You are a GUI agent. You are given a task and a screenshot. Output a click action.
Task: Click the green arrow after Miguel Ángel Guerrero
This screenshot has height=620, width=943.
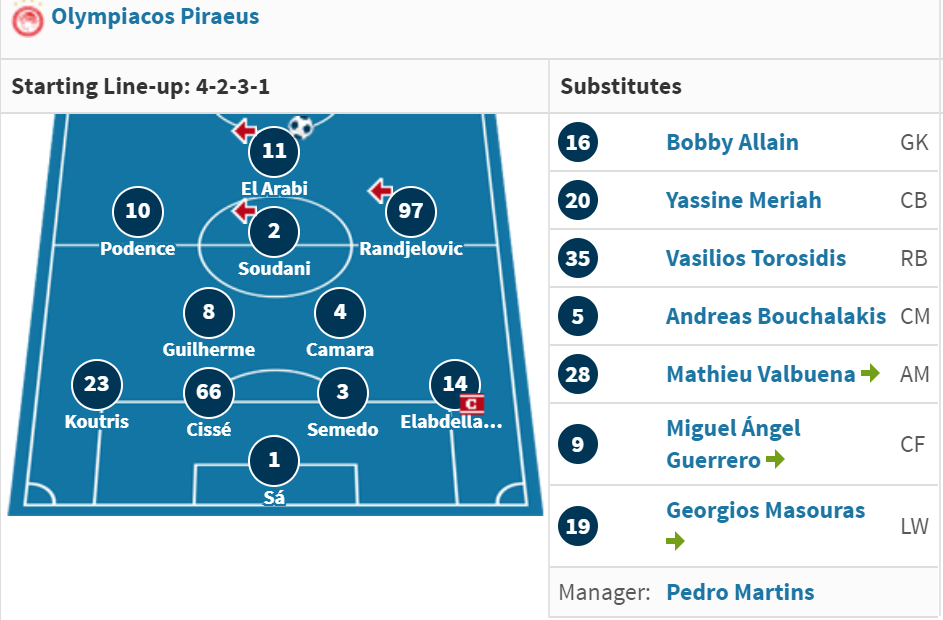click(775, 459)
